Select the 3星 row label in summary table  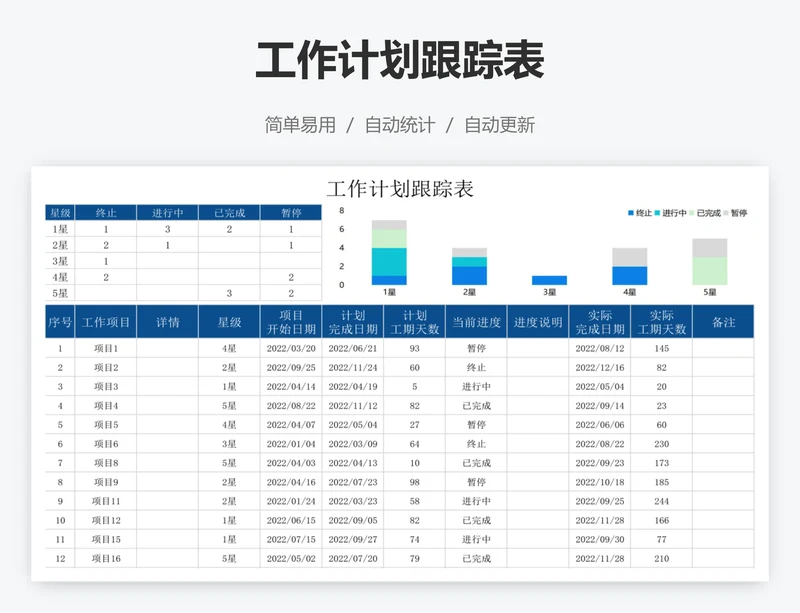click(60, 261)
